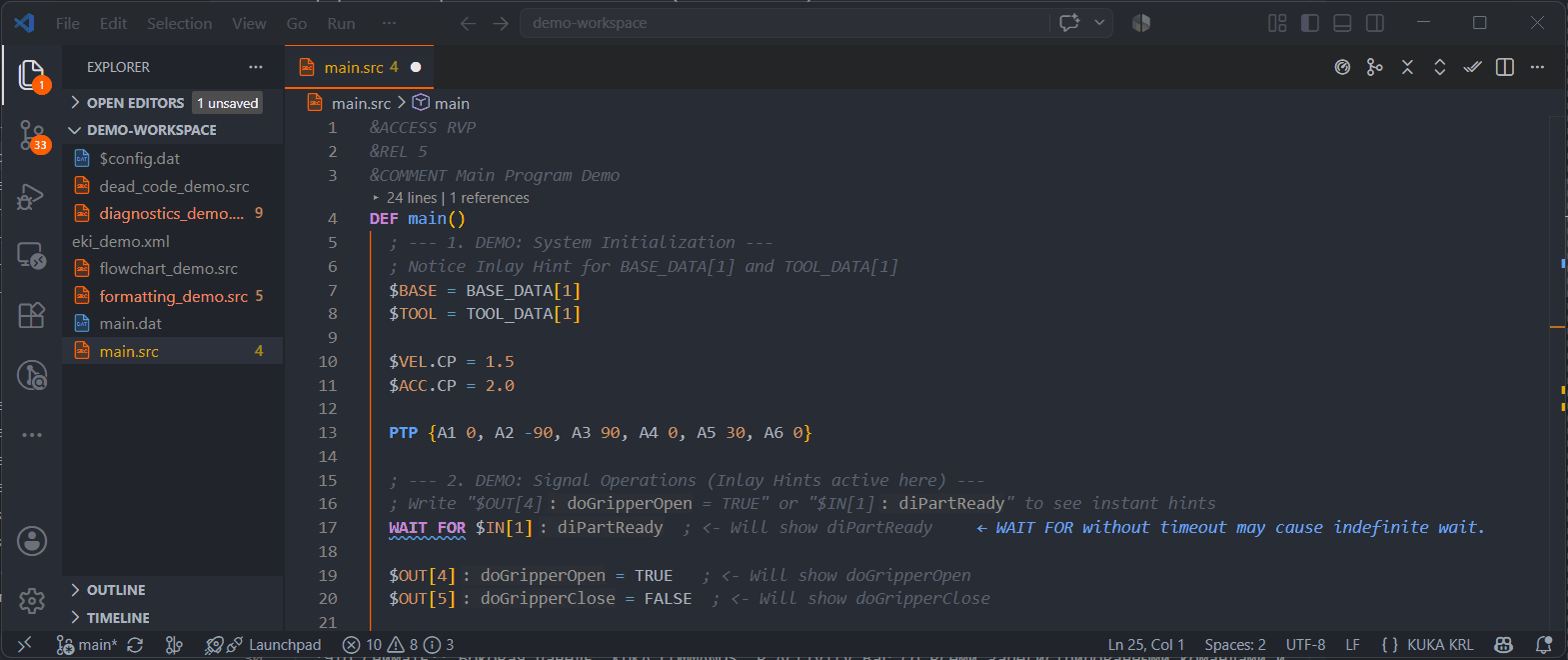Open the dropdown arrow beside chat icon
Screen dimensions: 1568x660
(x=1099, y=23)
